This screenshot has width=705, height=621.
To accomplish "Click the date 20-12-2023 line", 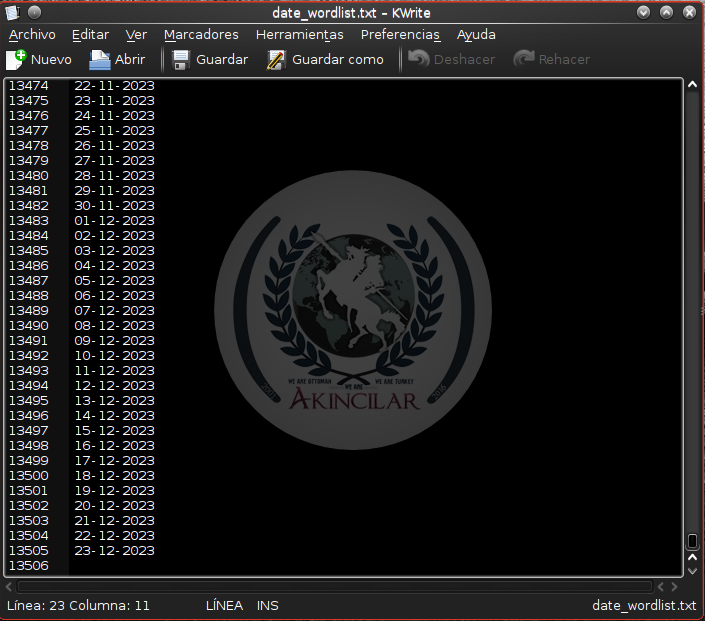I will [x=114, y=505].
